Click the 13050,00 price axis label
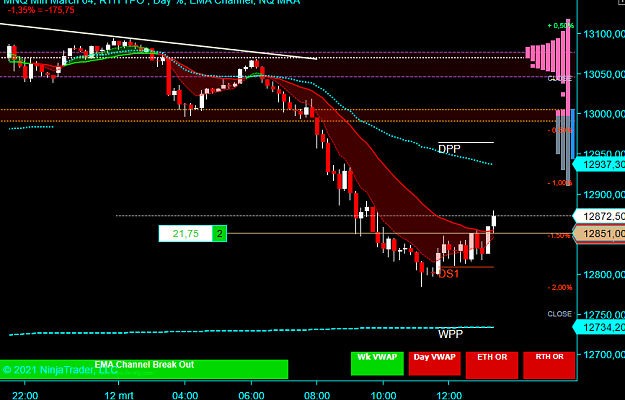 (x=604, y=75)
